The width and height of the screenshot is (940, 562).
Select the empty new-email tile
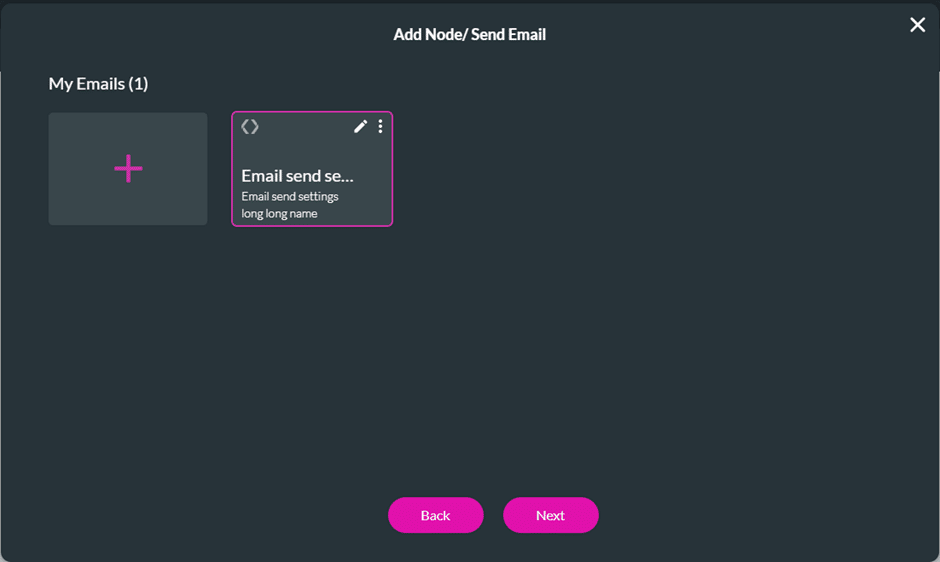coord(128,169)
